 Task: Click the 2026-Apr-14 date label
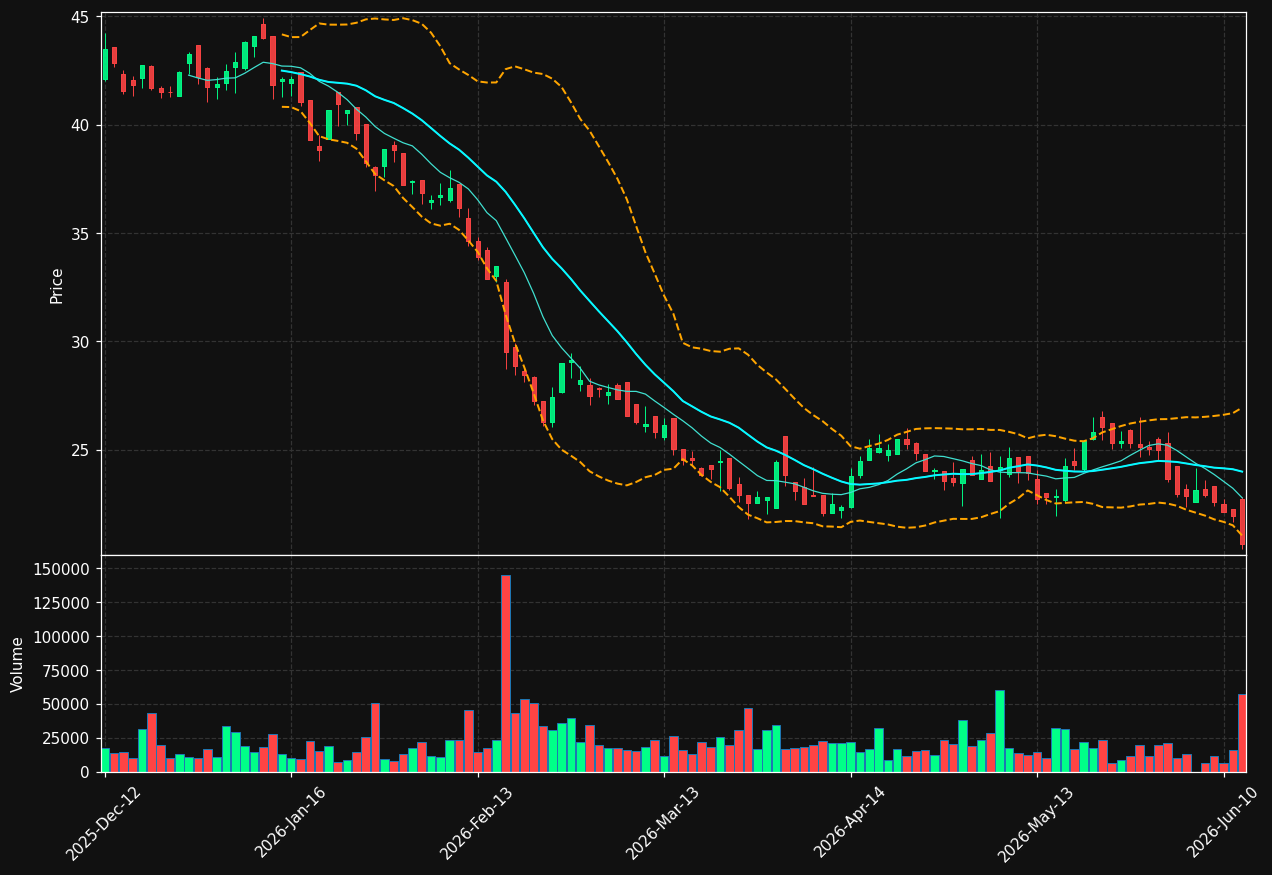pyautogui.click(x=849, y=822)
